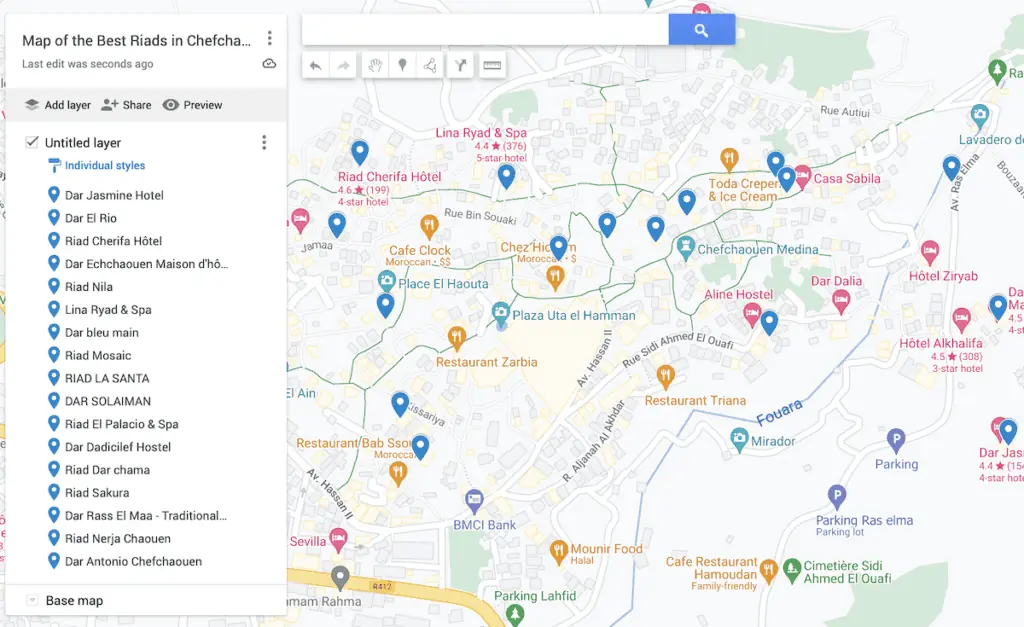Image resolution: width=1024 pixels, height=627 pixels.
Task: Click the map title text
Action: click(136, 40)
